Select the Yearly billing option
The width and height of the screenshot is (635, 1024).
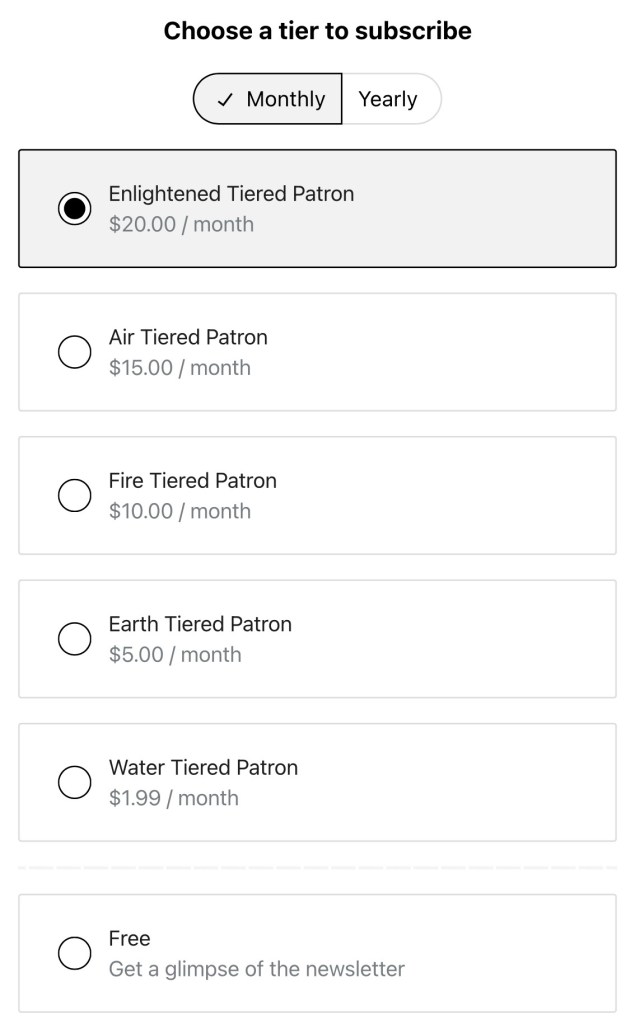(x=390, y=98)
